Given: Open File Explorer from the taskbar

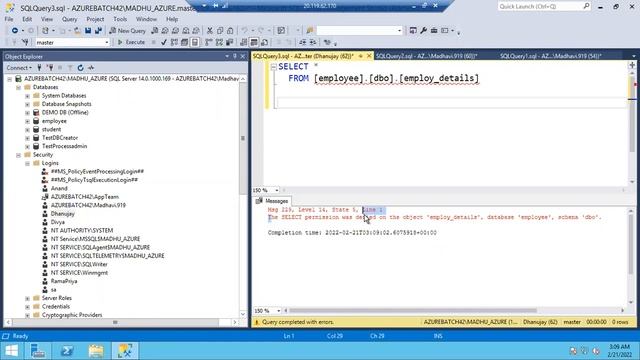Looking at the screenshot, I should pos(96,351).
